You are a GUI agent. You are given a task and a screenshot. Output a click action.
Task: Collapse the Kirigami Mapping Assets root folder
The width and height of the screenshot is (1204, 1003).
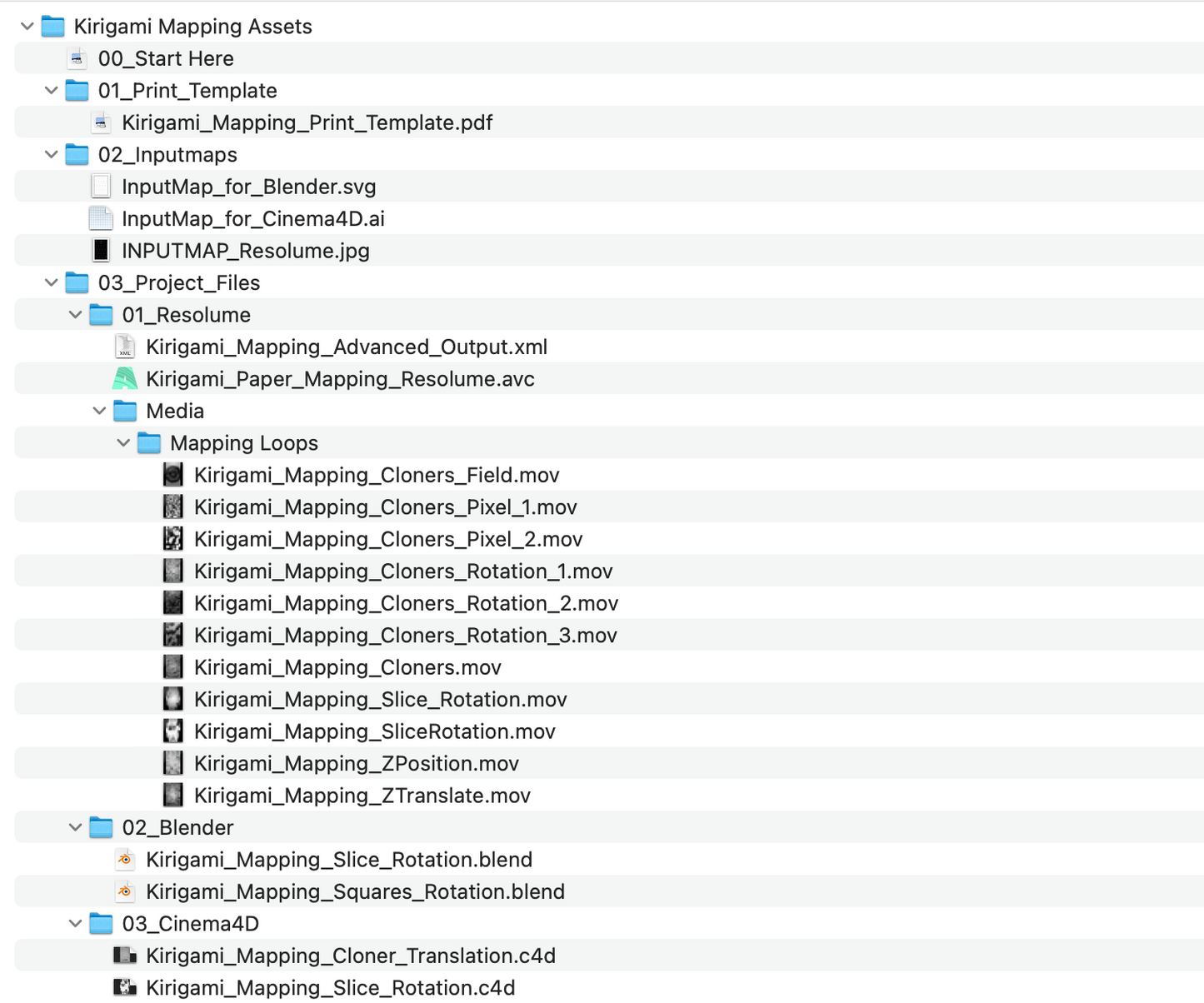(27, 27)
